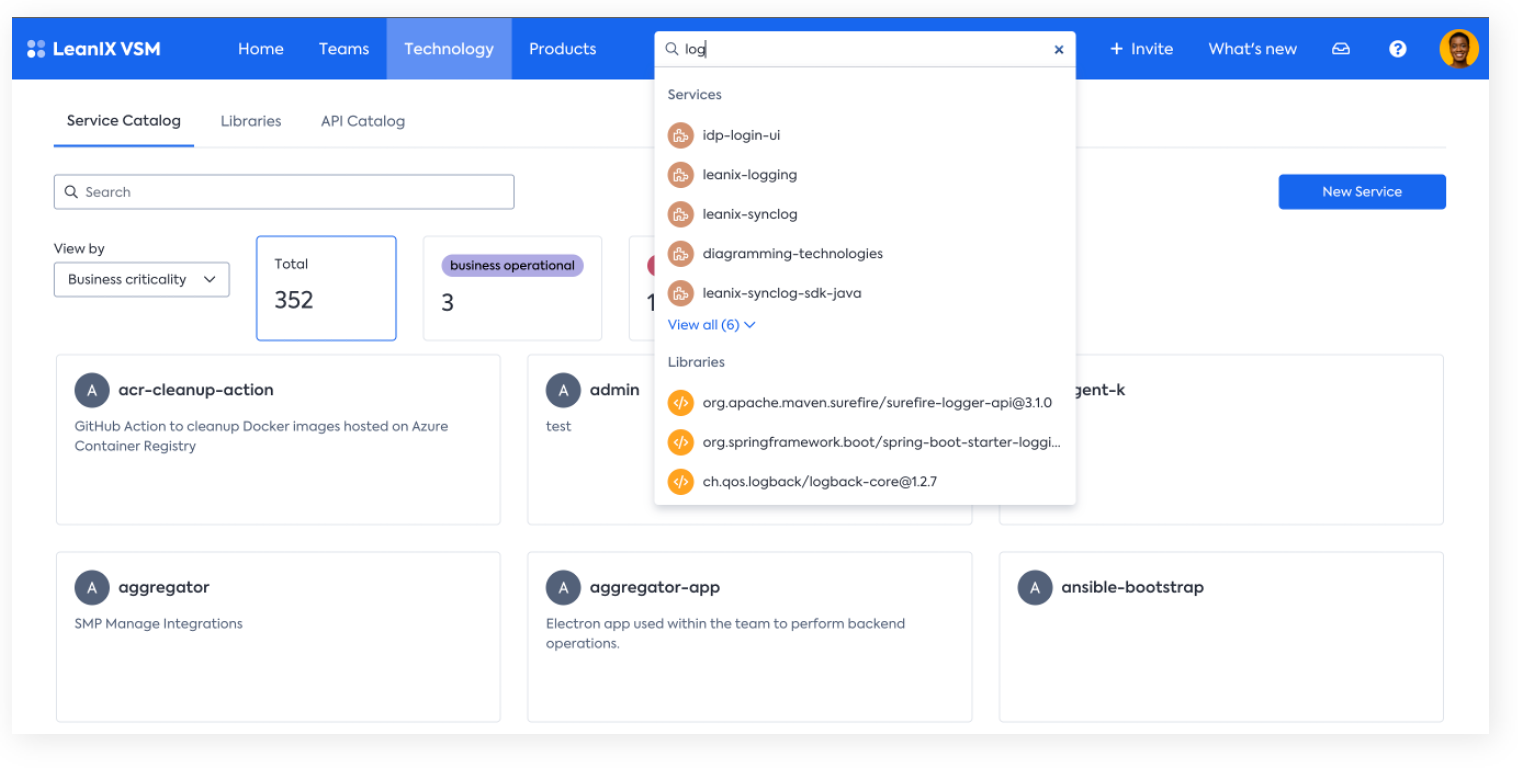Select the Total 352 filter card
Image resolution: width=1518 pixels, height=770 pixels.
click(x=326, y=288)
